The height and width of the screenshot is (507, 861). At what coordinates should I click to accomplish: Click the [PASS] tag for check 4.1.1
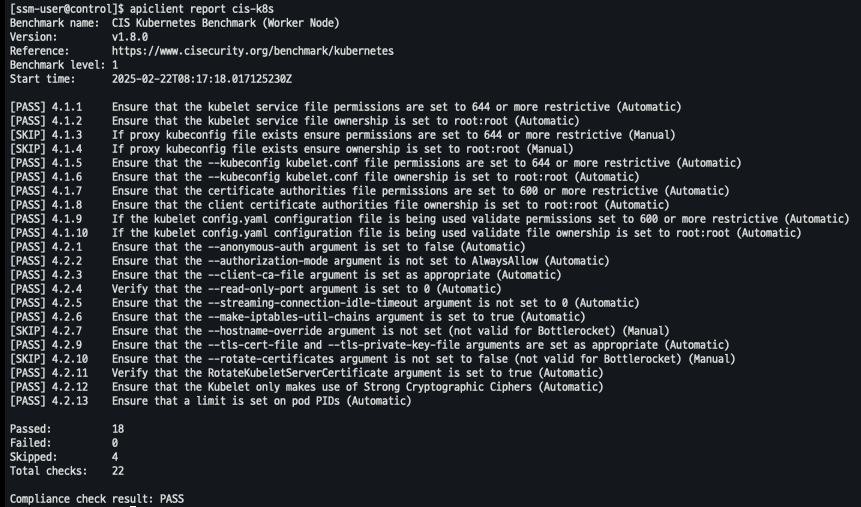27,106
